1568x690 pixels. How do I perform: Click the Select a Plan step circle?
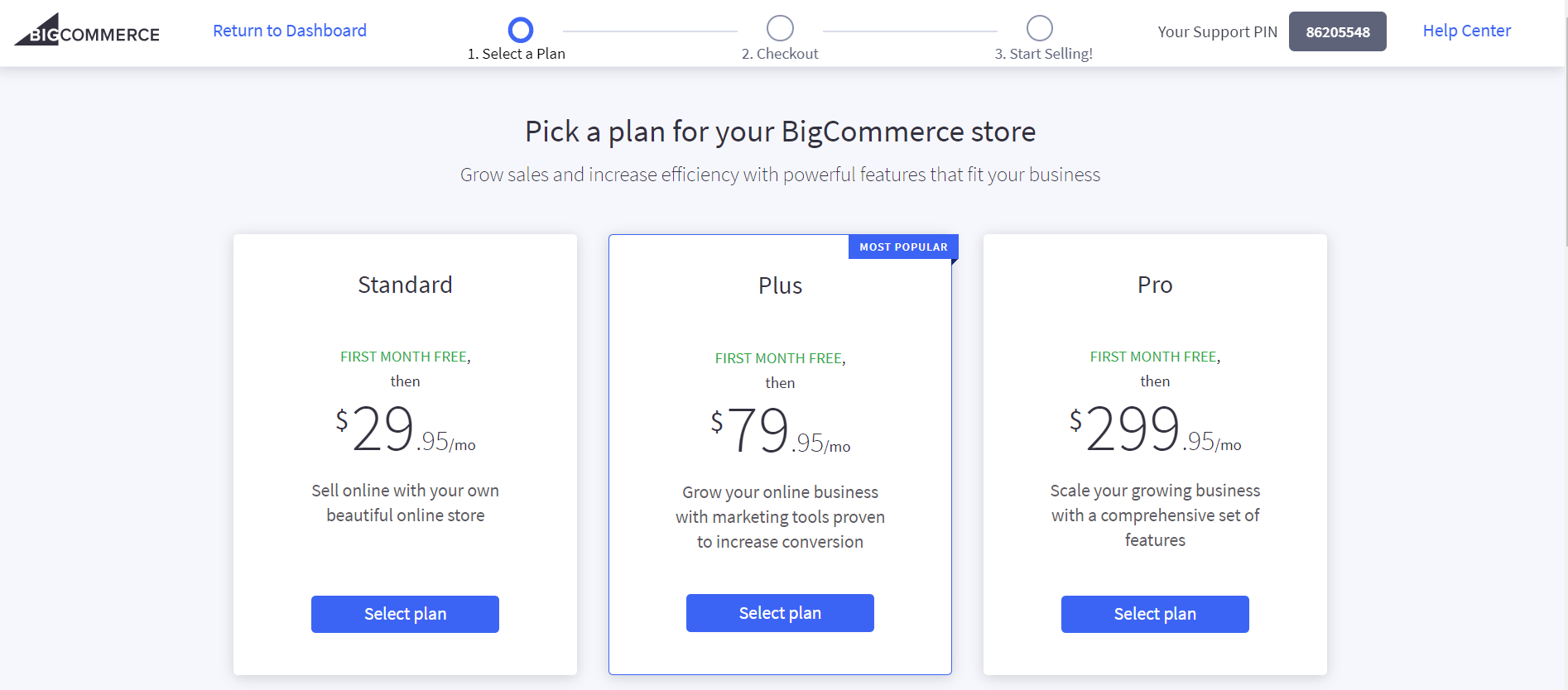[520, 30]
